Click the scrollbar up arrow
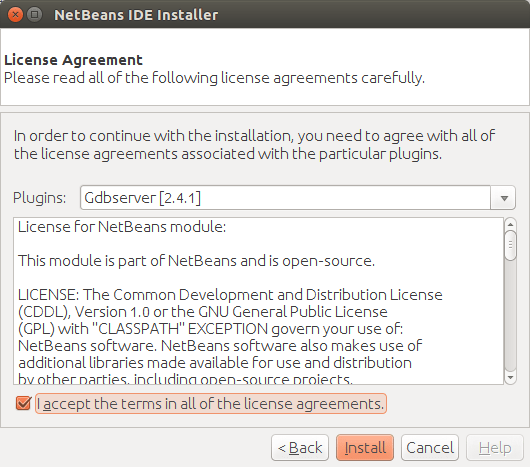The width and height of the screenshot is (530, 467). click(x=510, y=224)
